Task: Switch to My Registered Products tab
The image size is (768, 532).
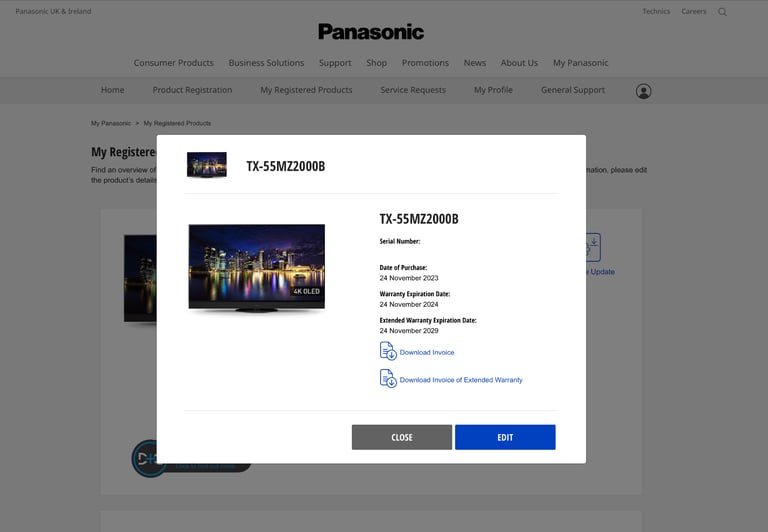Action: click(306, 90)
